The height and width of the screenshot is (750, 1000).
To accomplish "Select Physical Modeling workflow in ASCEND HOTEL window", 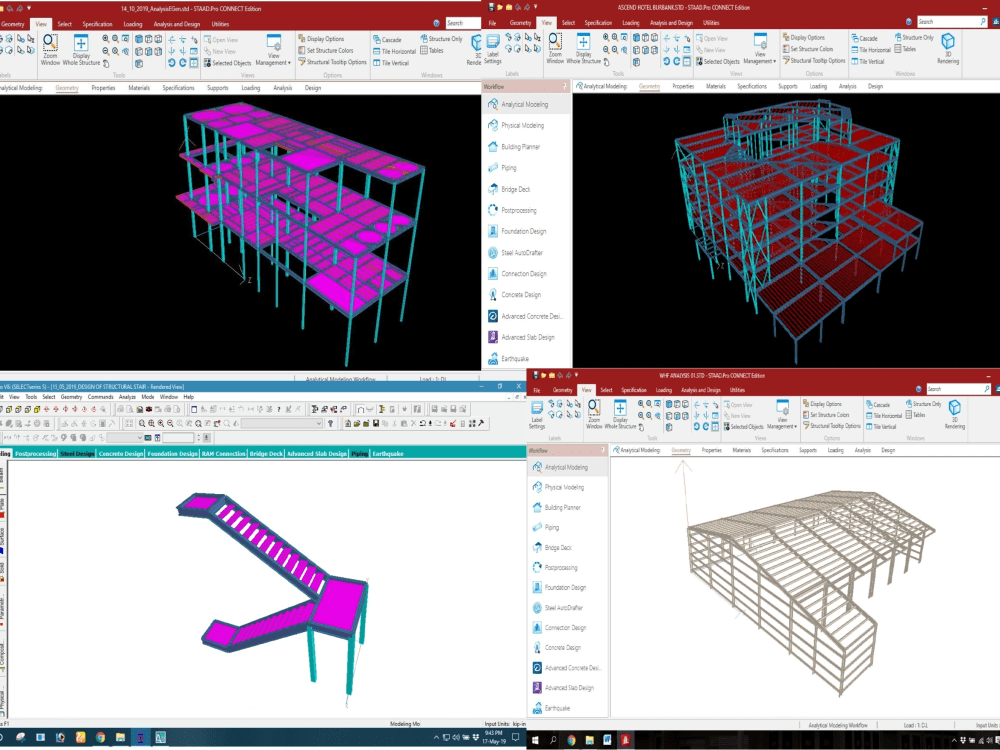I will pyautogui.click(x=526, y=126).
